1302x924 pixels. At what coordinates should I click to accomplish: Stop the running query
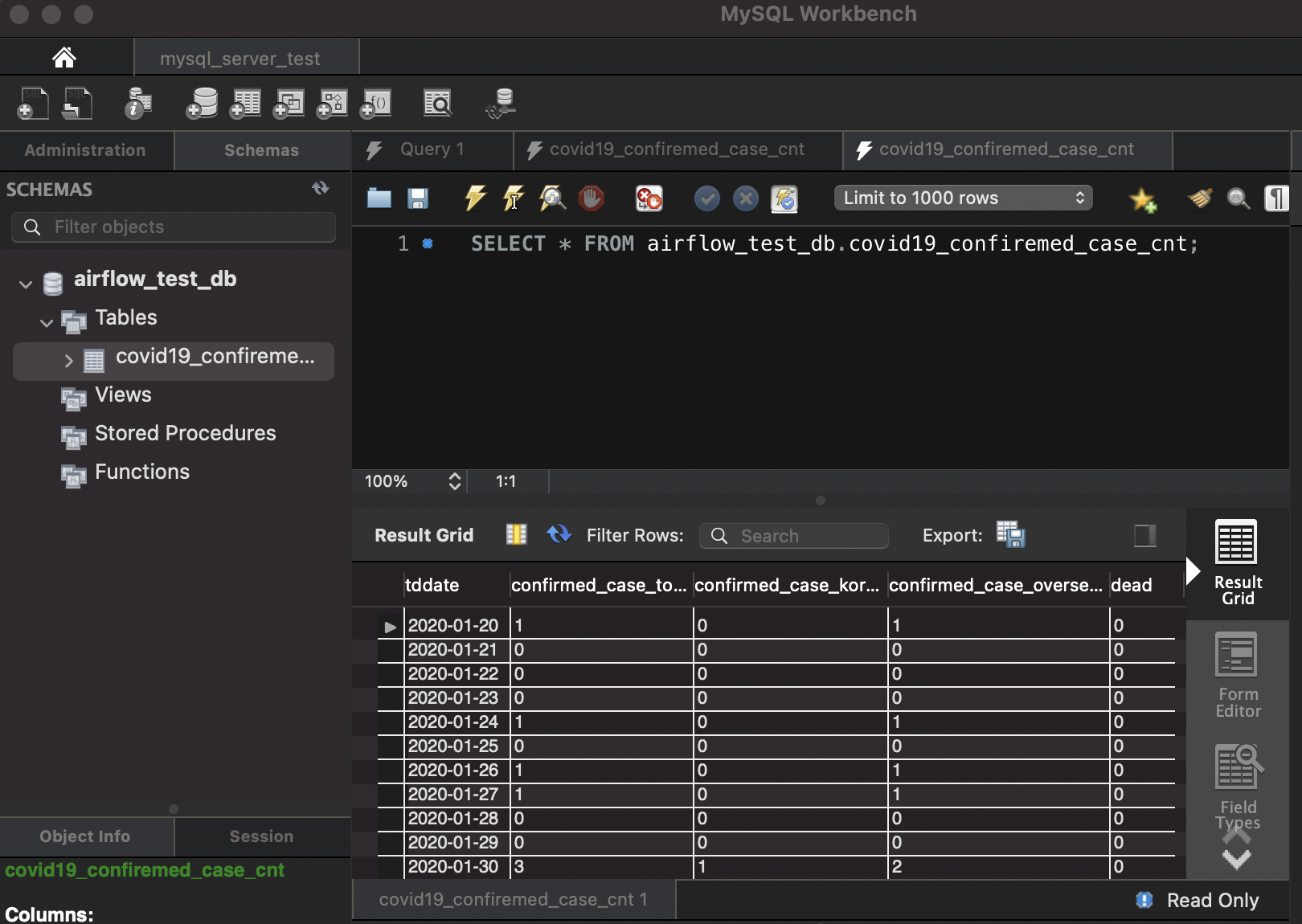[592, 198]
